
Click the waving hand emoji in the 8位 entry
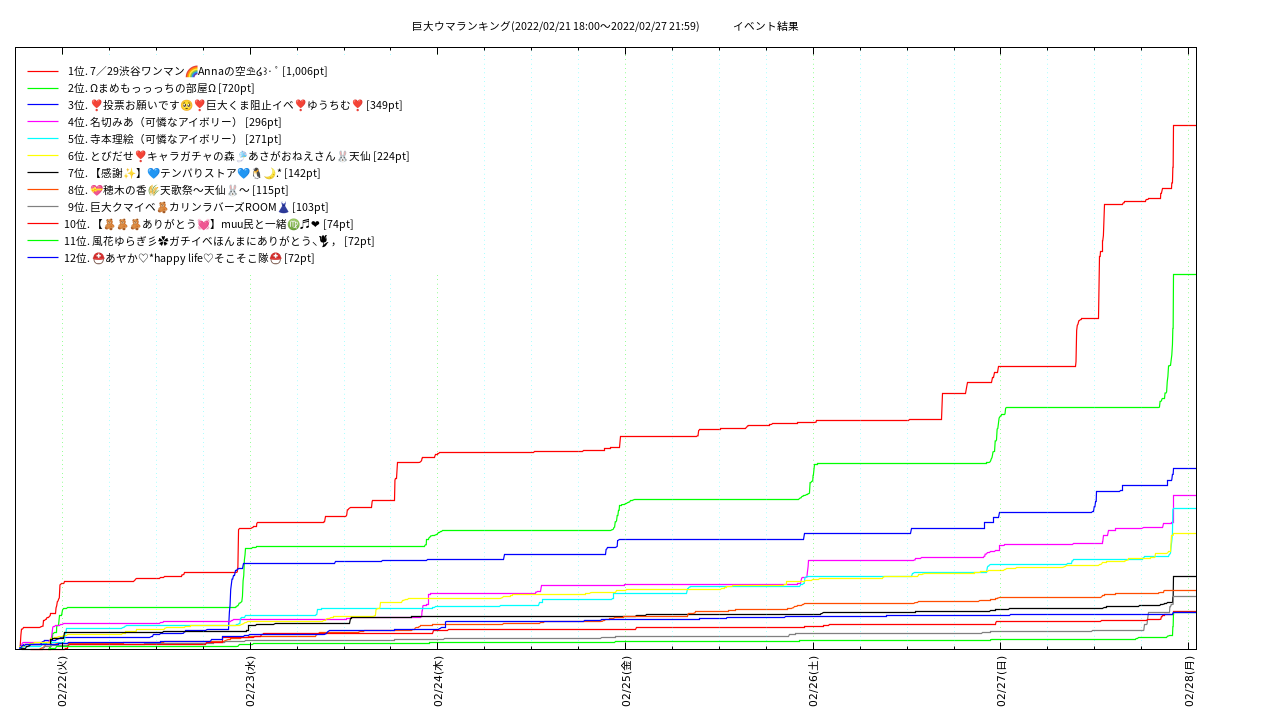[x=152, y=190]
